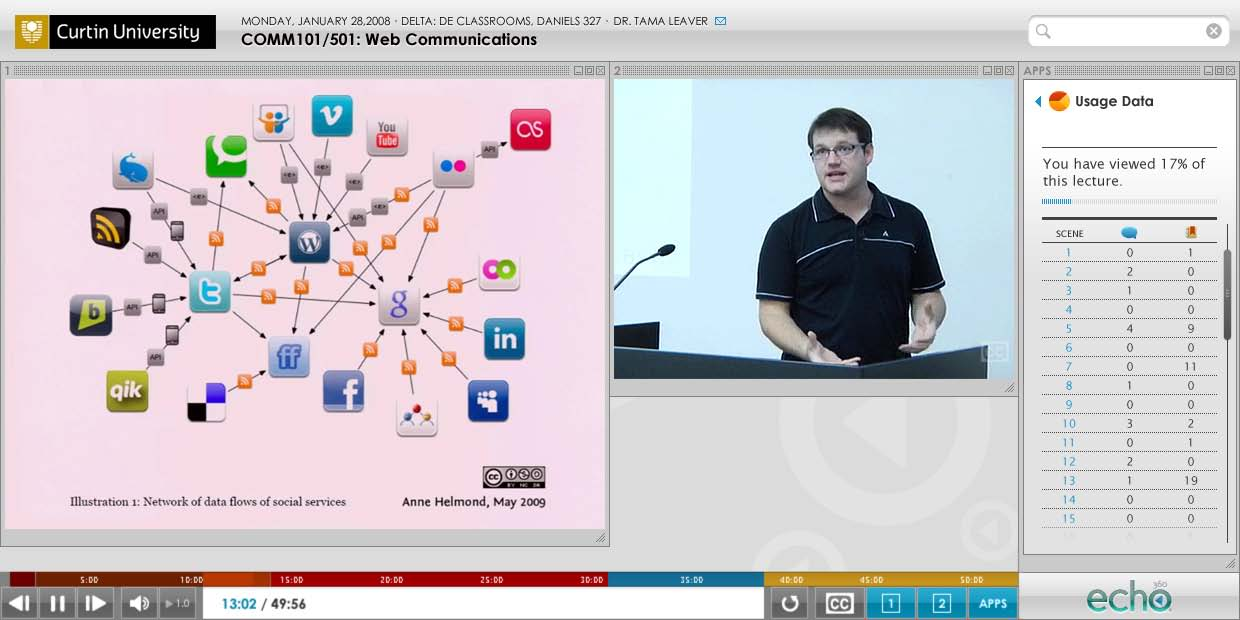Email Dr. Tama Leaver via envelope icon
This screenshot has height=620, width=1240.
coord(721,21)
